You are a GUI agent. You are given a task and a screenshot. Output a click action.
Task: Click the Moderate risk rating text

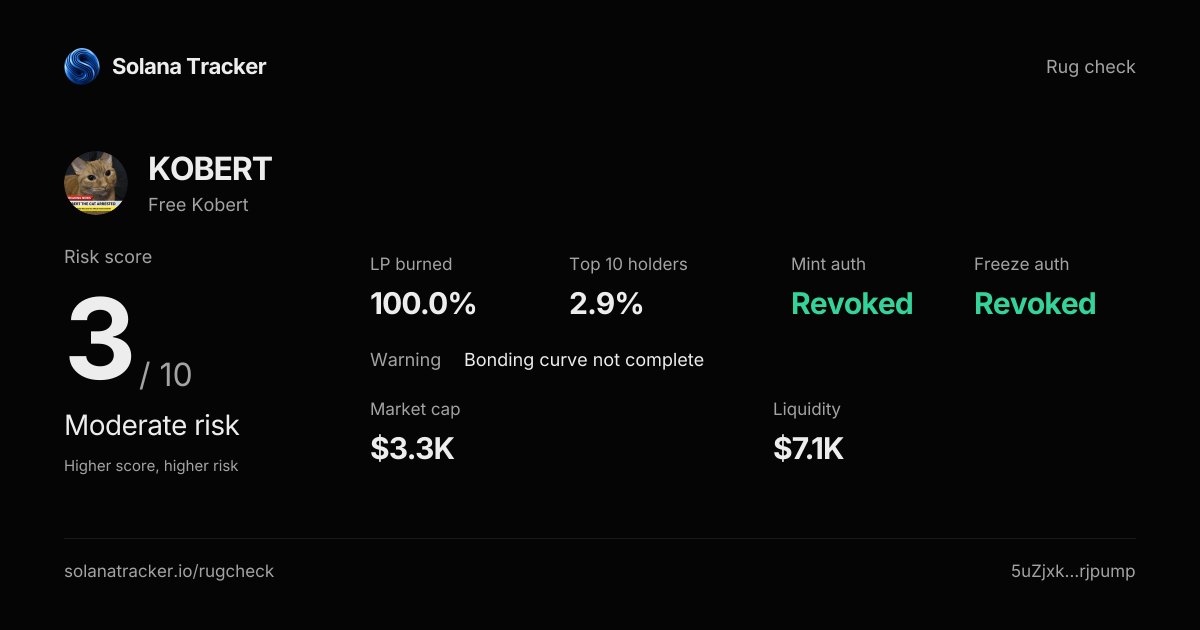click(152, 425)
